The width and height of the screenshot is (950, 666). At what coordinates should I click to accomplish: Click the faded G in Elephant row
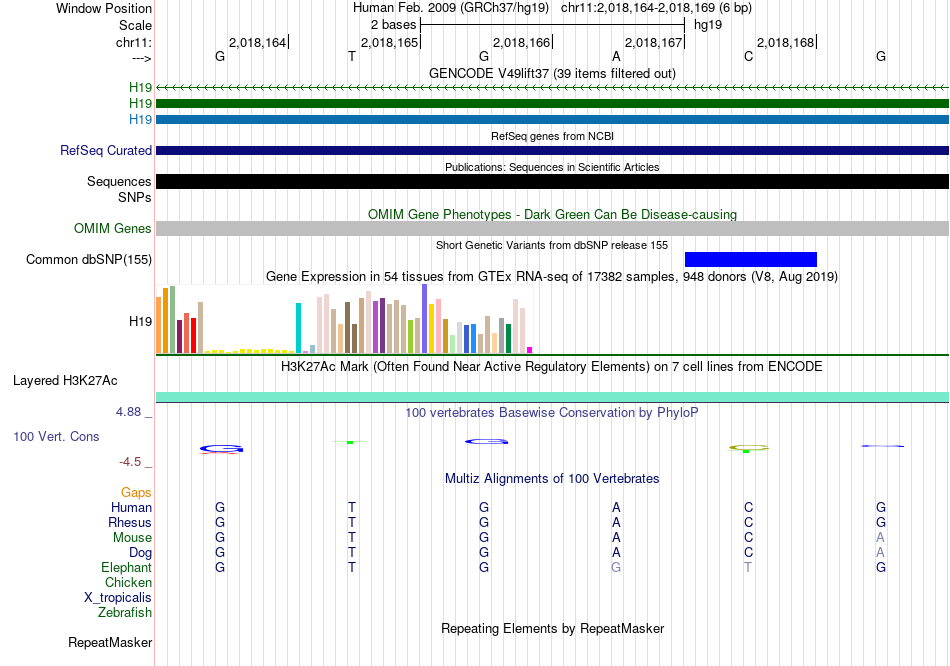(616, 567)
